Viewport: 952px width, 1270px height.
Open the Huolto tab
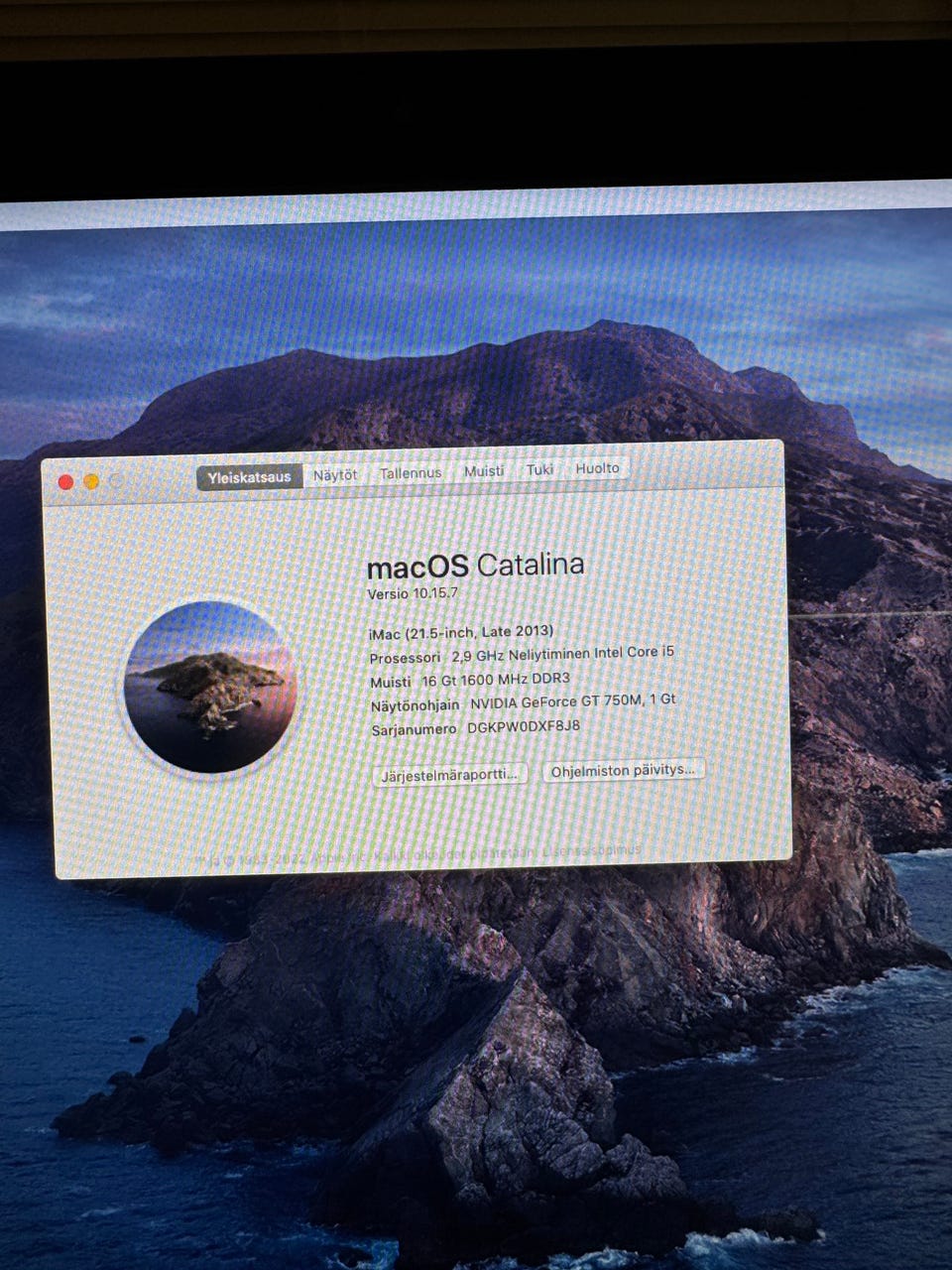click(597, 468)
